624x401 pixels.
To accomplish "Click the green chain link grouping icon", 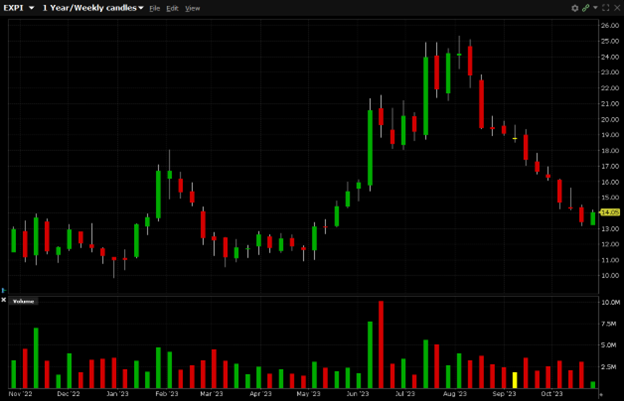I will pos(585,8).
